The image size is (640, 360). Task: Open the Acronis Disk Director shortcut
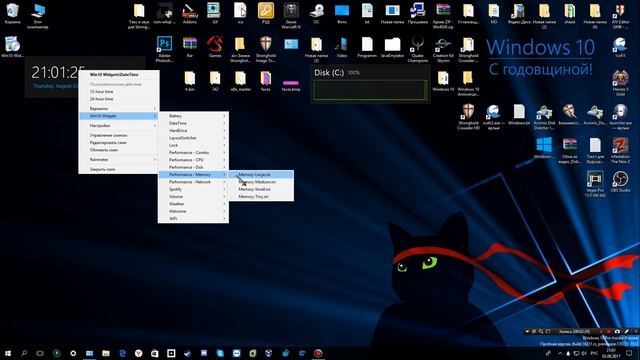(544, 117)
